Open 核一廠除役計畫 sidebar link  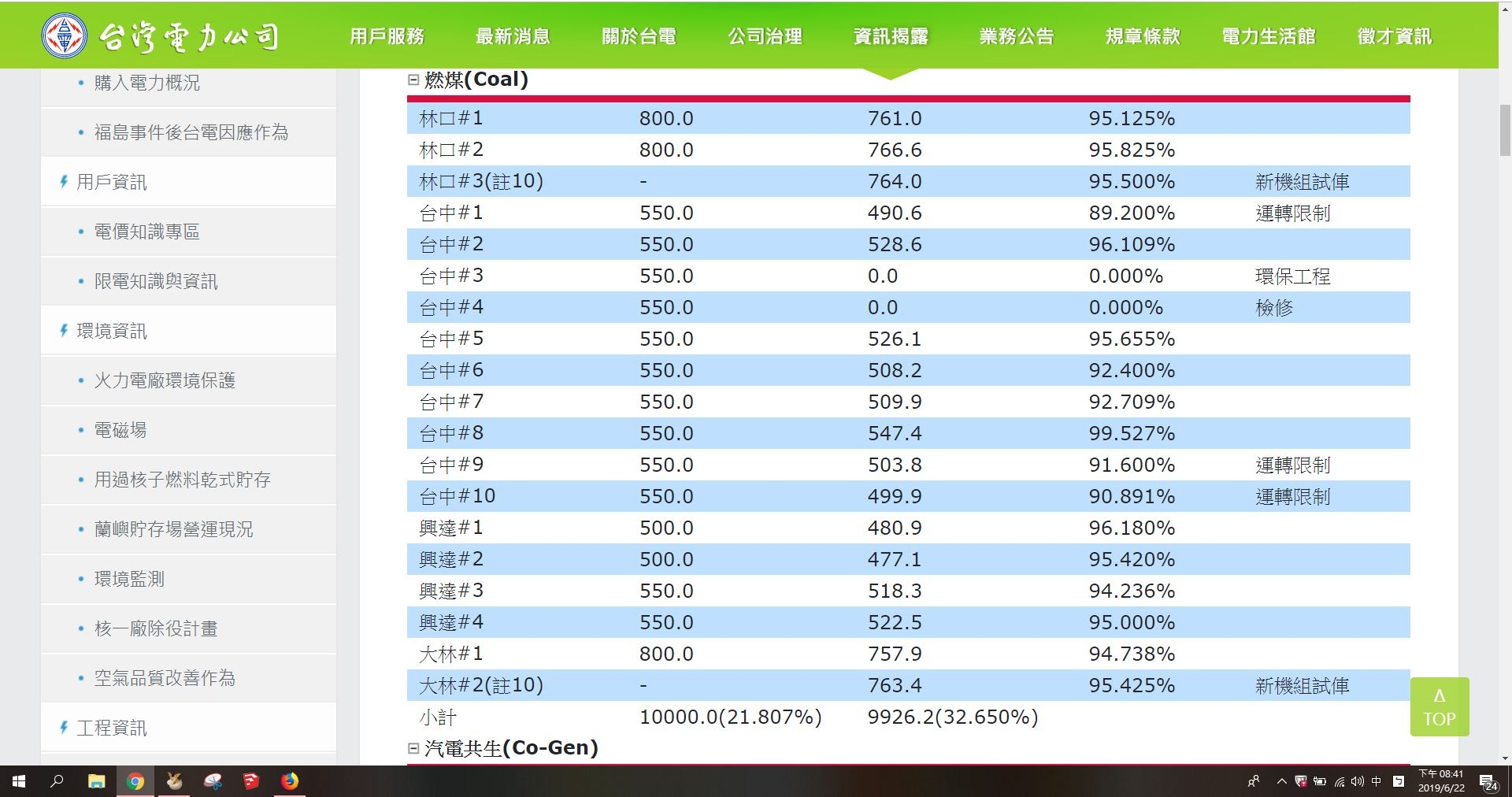pyautogui.click(x=155, y=628)
